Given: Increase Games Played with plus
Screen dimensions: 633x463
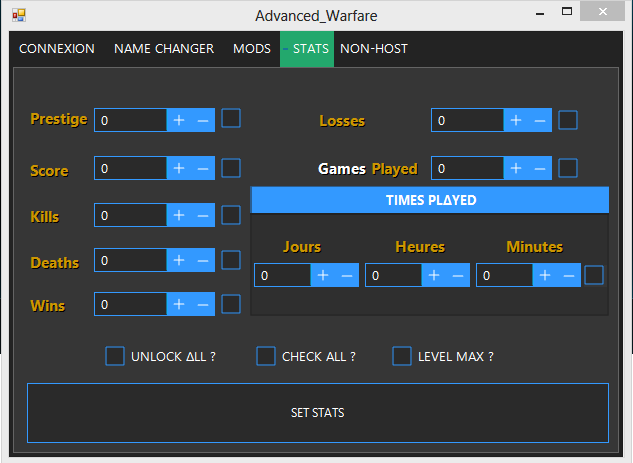Looking at the screenshot, I should tap(516, 168).
